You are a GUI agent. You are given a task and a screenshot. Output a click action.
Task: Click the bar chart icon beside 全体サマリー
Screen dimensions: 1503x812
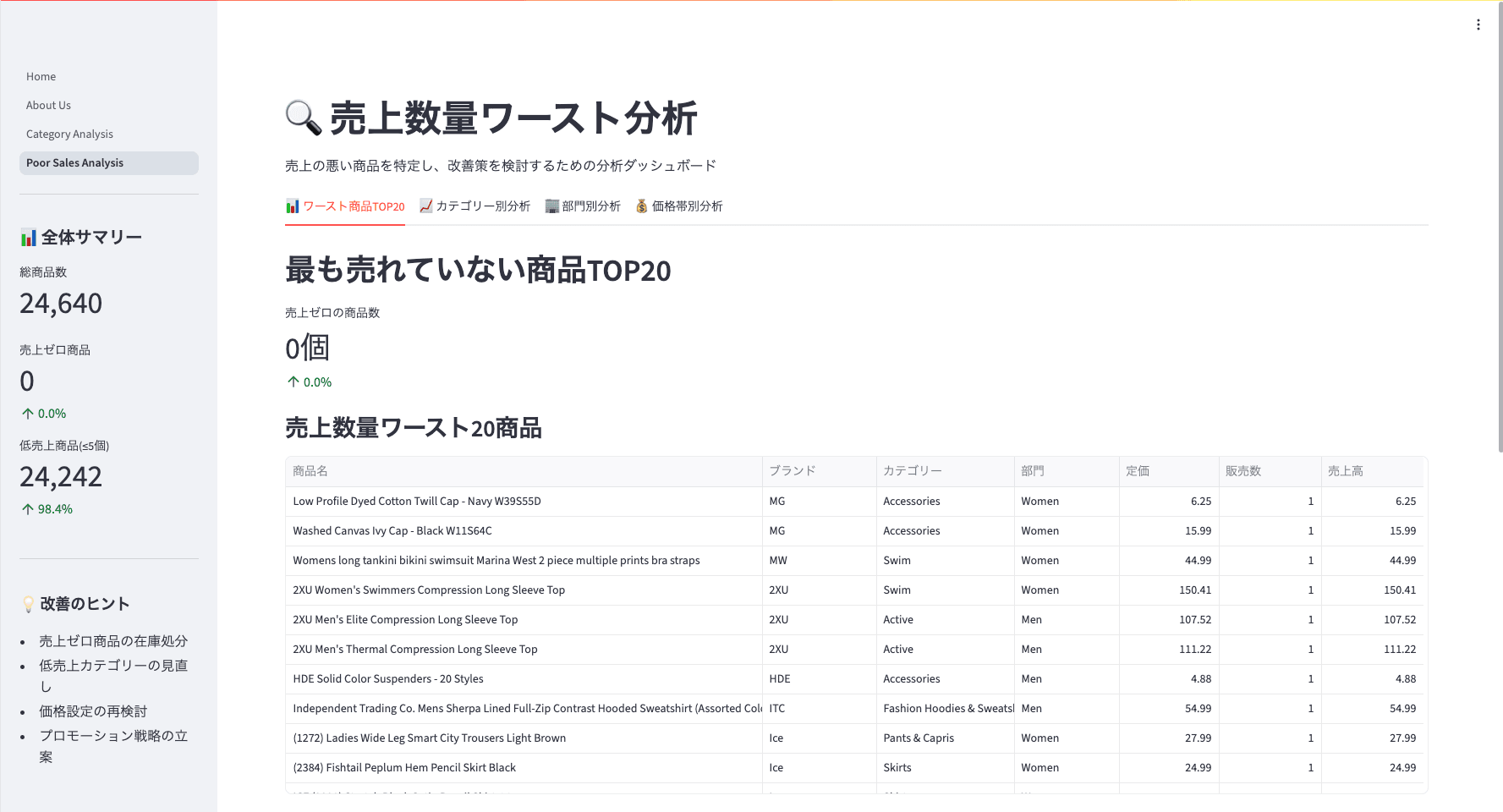point(29,238)
